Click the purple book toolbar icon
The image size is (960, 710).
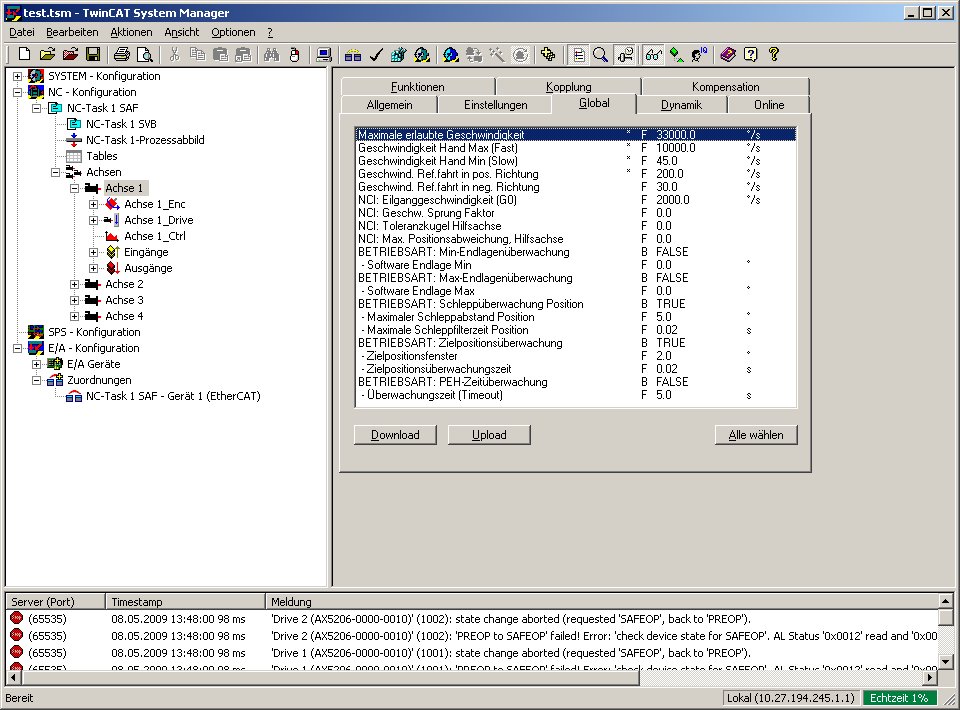click(728, 54)
